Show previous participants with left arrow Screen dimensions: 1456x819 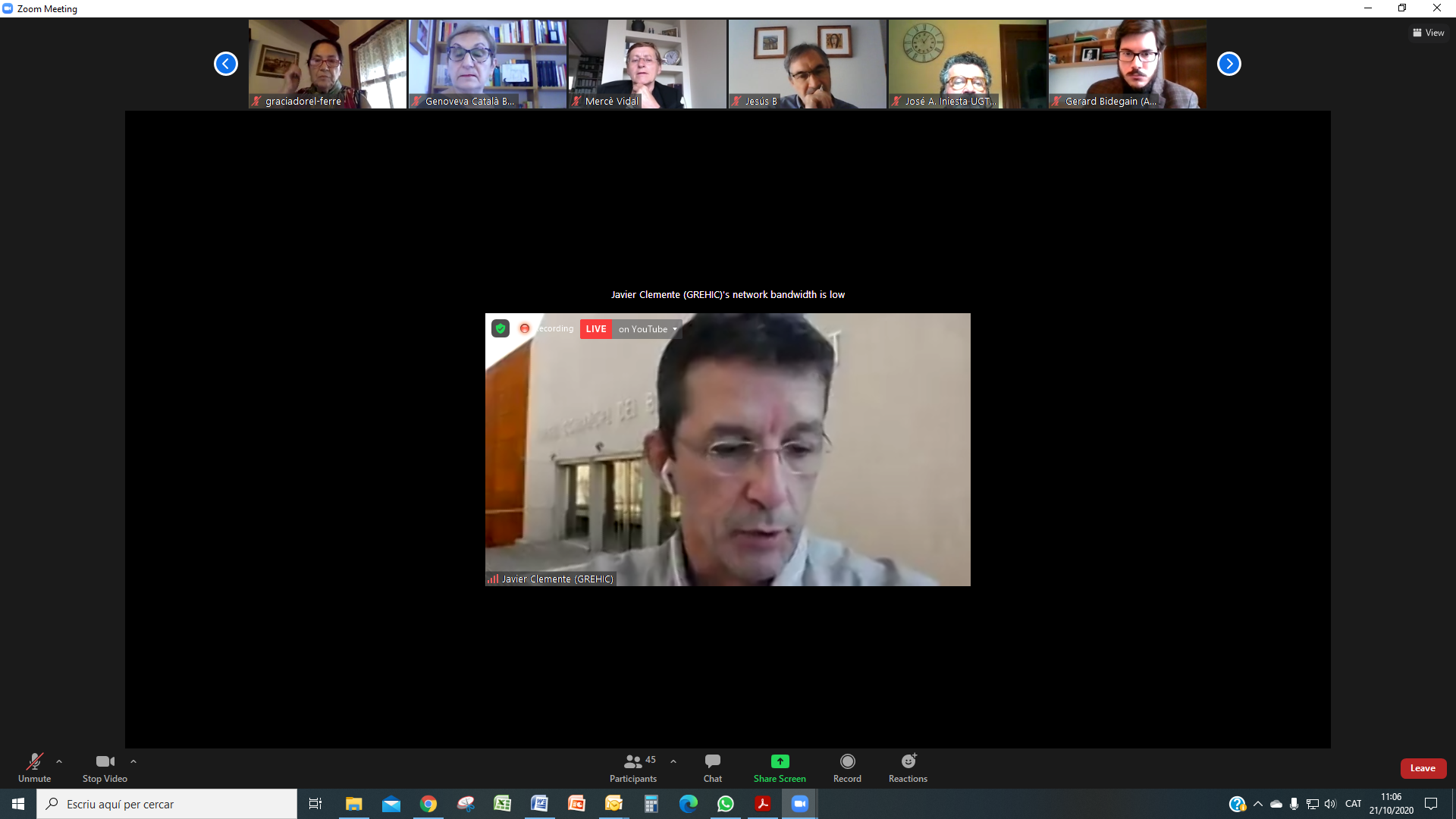tap(225, 64)
